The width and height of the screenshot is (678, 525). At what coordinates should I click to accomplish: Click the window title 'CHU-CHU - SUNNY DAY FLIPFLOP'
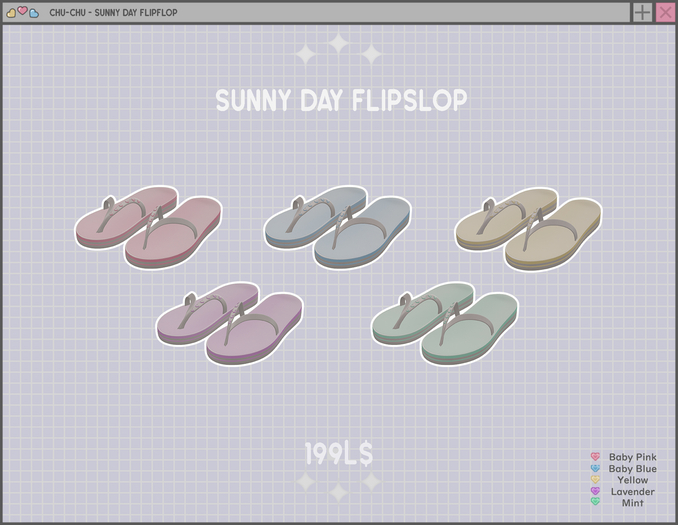pos(113,13)
